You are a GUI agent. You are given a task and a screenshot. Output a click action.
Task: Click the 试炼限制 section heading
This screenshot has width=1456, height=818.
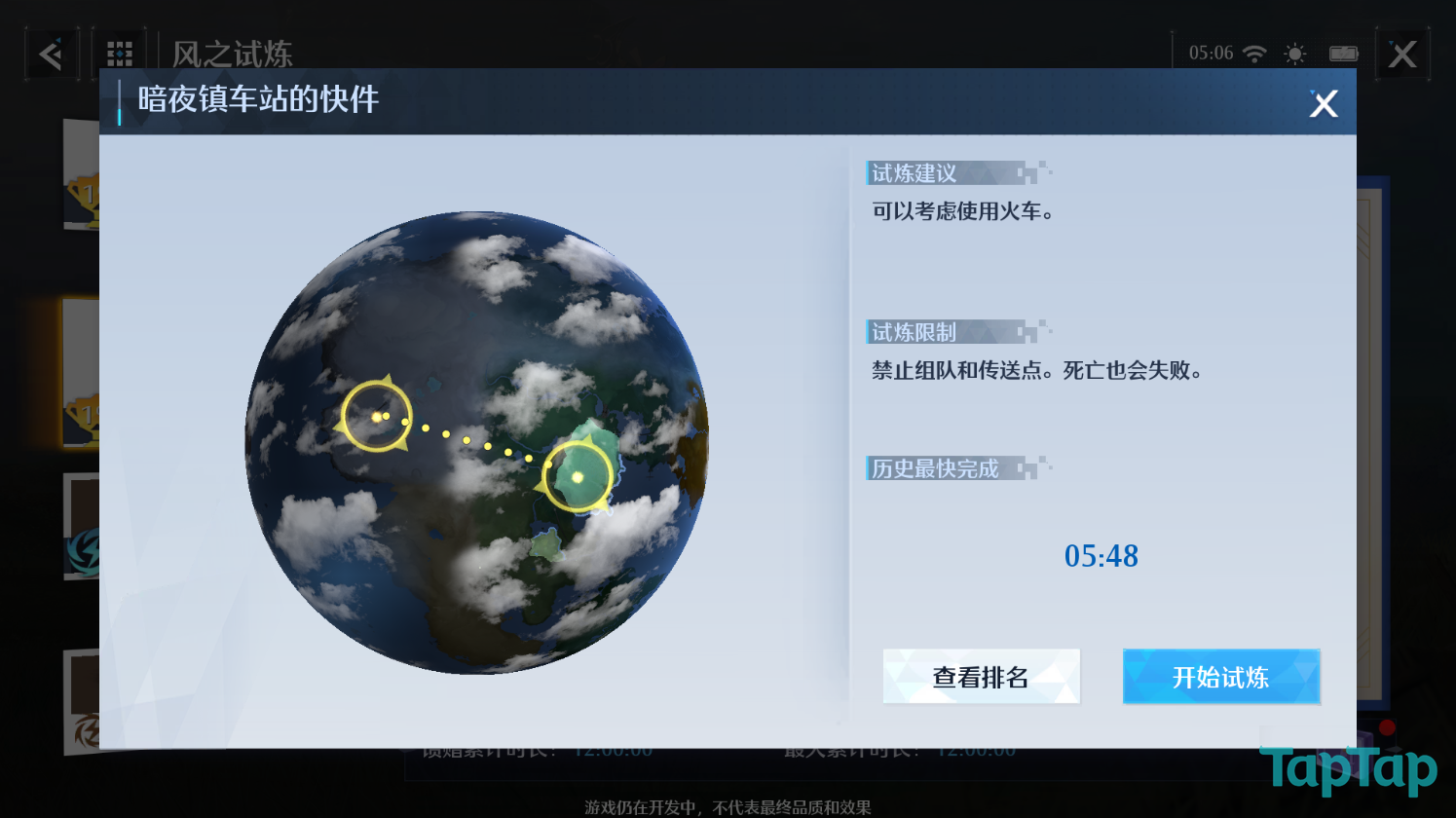pyautogui.click(x=914, y=332)
